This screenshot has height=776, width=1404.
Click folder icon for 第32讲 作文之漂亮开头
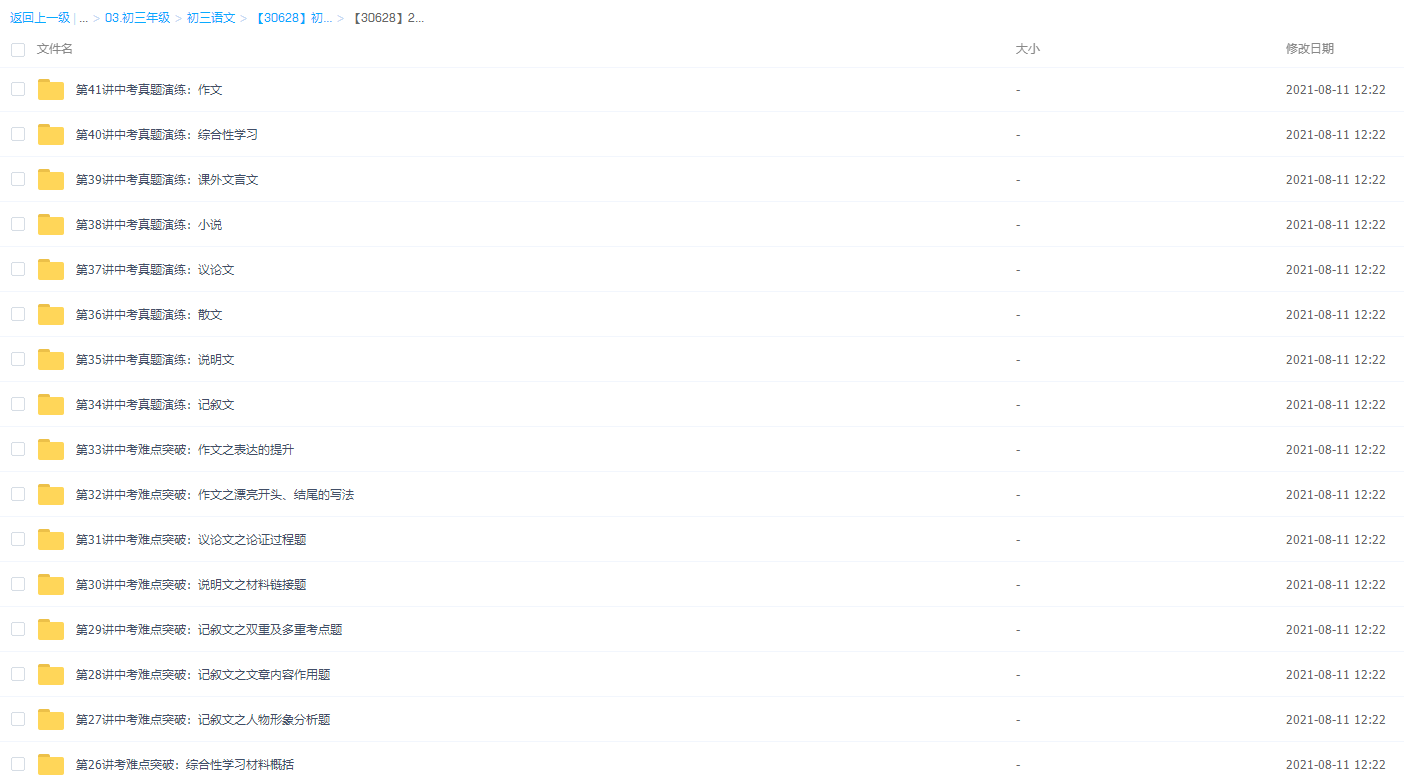coord(51,495)
